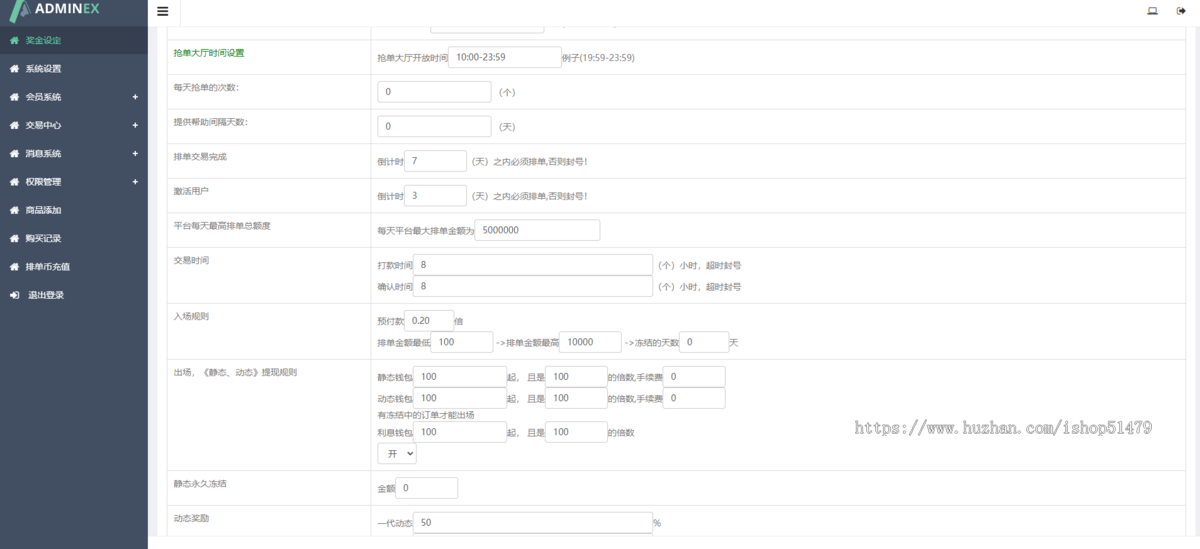Click the 平台每天最高排单总额度 label
Image resolution: width=1200 pixels, height=549 pixels.
point(222,226)
